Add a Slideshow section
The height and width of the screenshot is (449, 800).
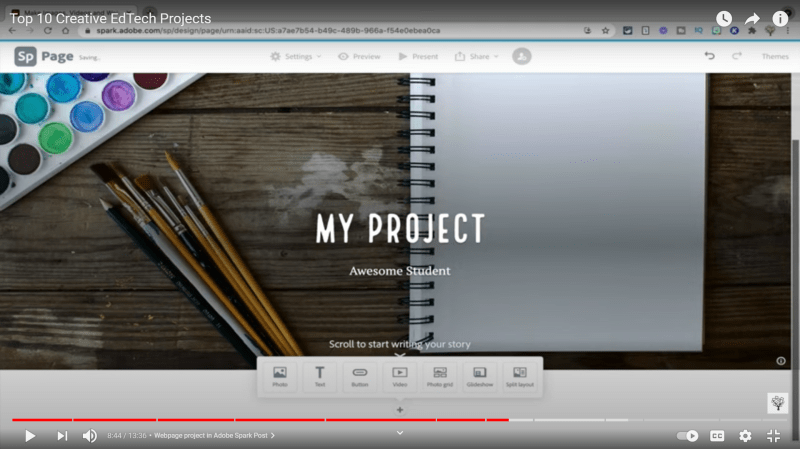pos(480,377)
